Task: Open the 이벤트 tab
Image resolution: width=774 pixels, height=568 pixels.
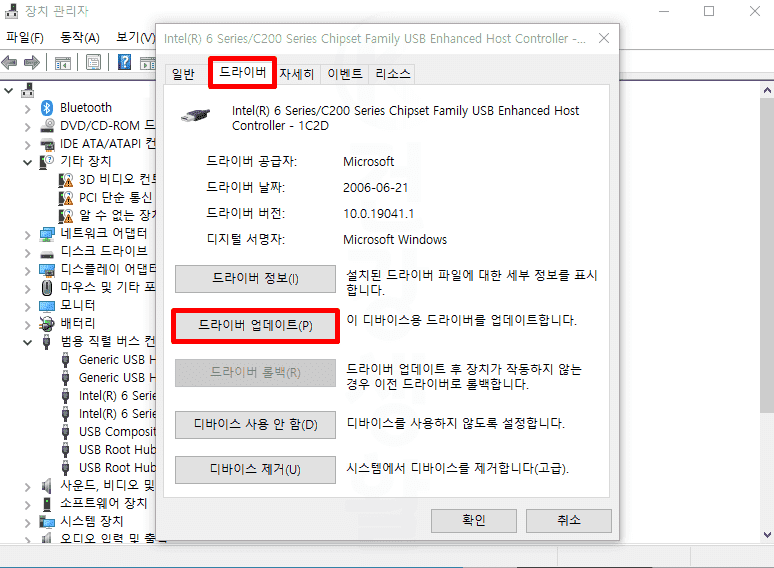Action: tap(345, 74)
